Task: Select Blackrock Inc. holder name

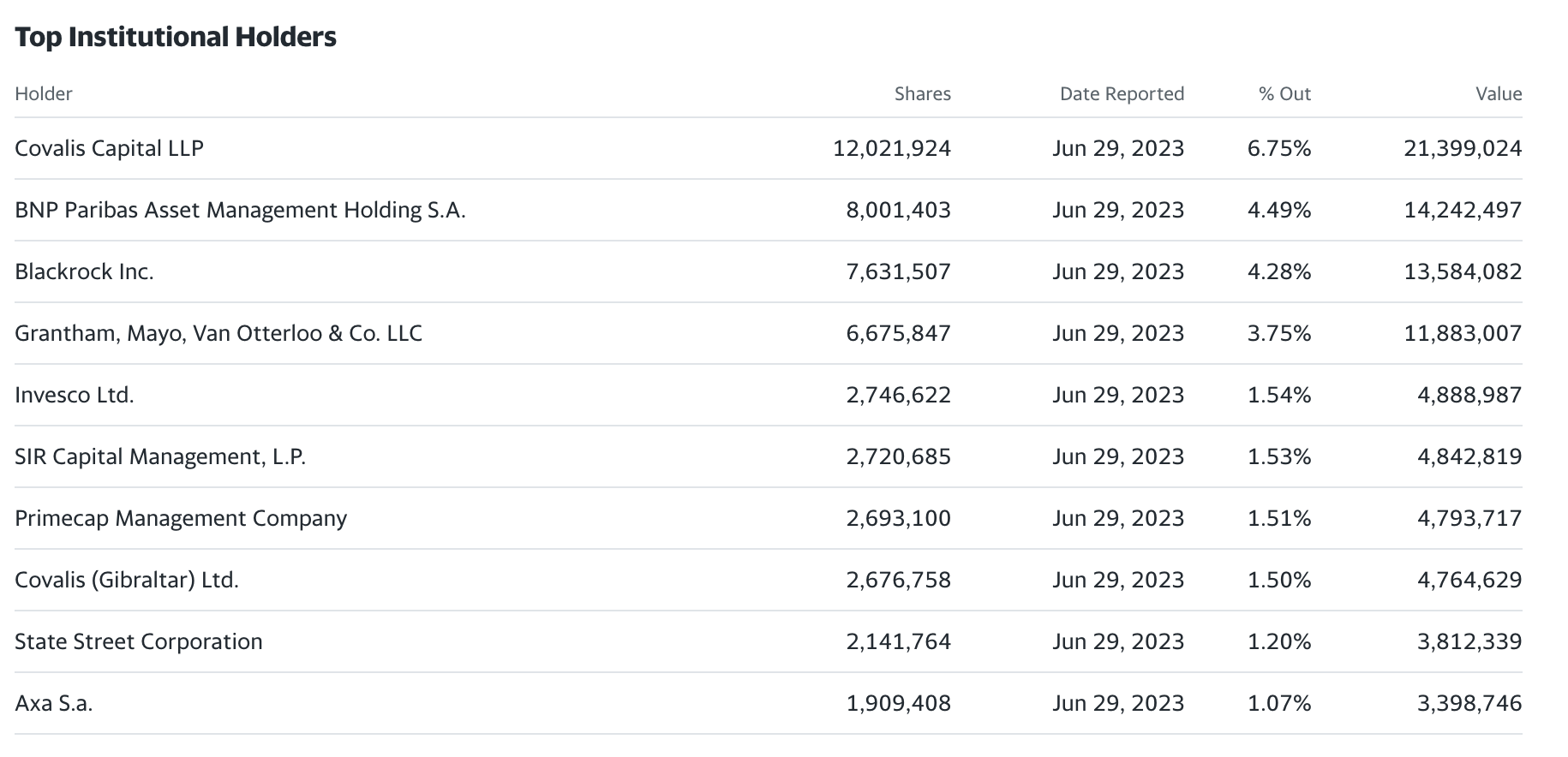Action: coord(84,271)
